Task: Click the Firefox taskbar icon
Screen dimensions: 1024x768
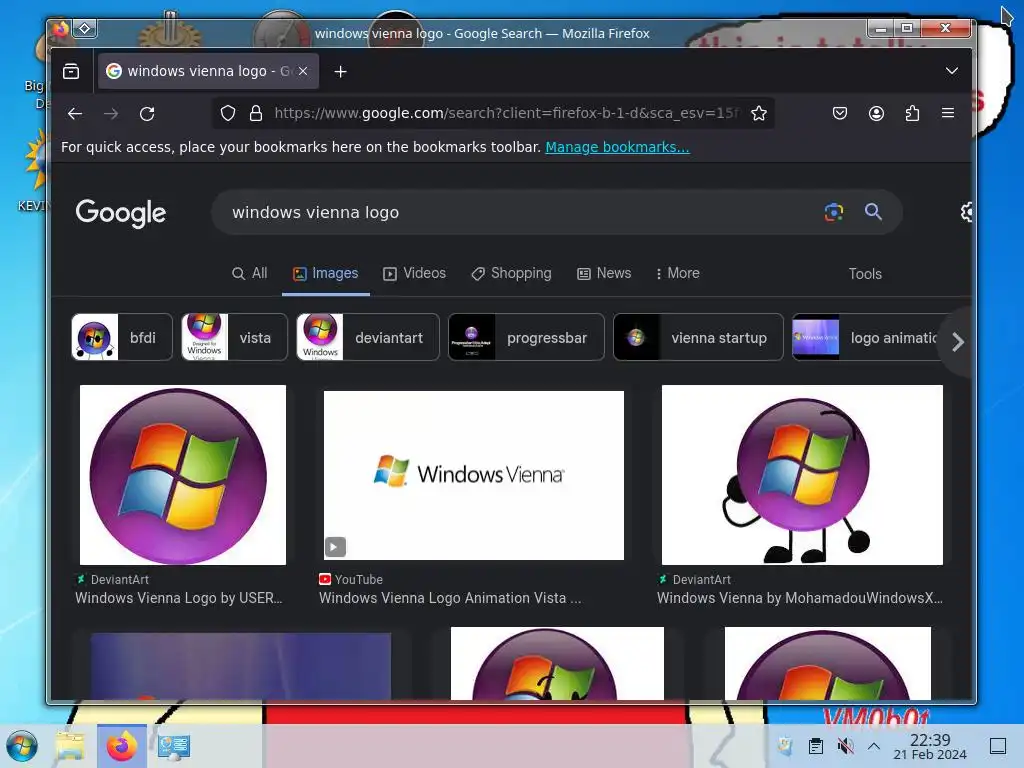Action: (122, 746)
